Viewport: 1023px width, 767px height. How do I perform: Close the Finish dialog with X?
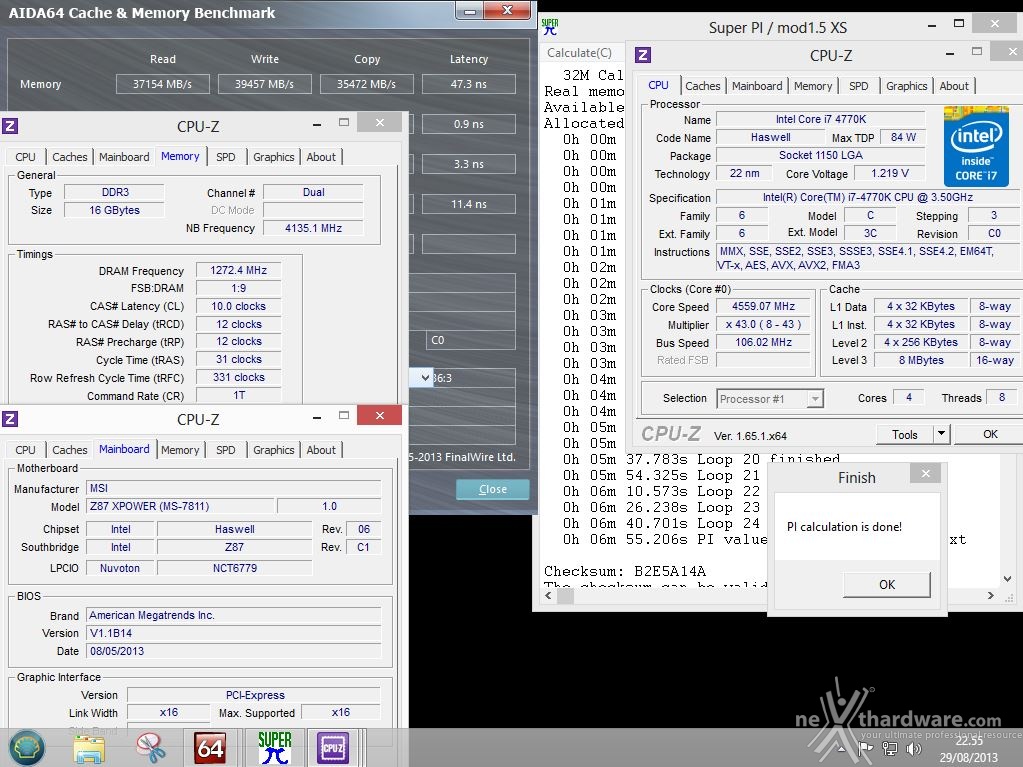point(925,474)
